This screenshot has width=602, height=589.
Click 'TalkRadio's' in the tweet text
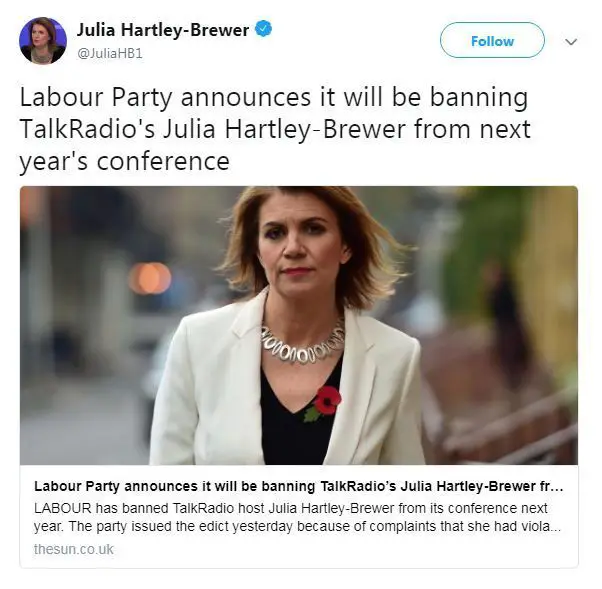click(87, 129)
